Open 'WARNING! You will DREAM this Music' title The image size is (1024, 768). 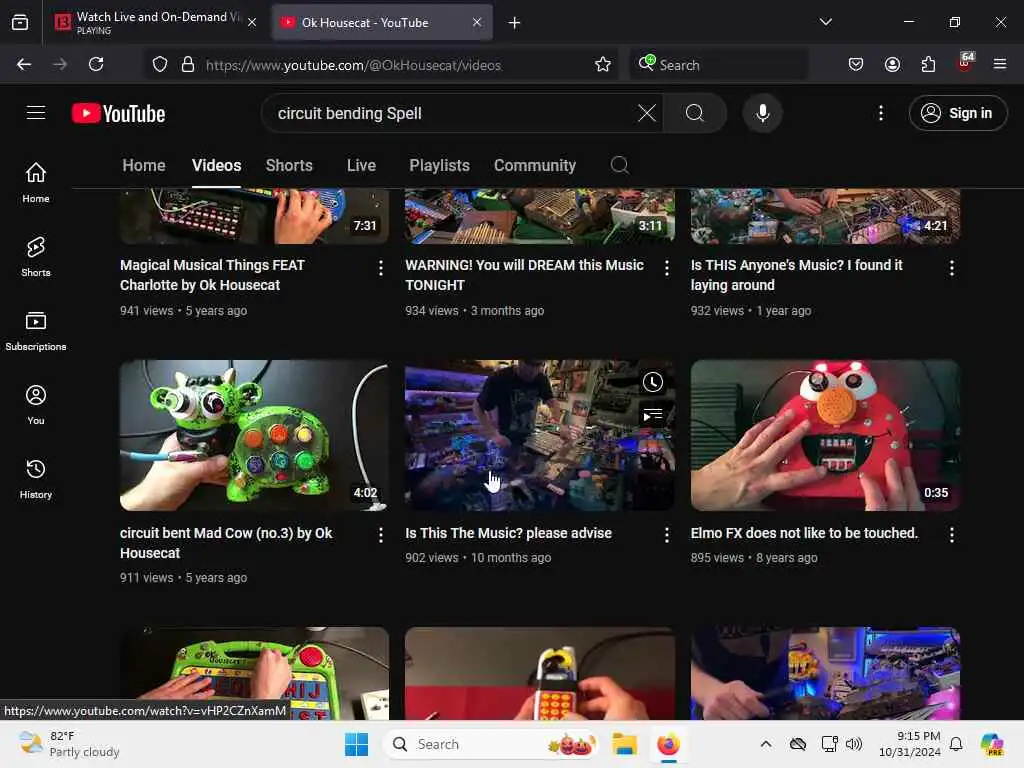point(524,275)
